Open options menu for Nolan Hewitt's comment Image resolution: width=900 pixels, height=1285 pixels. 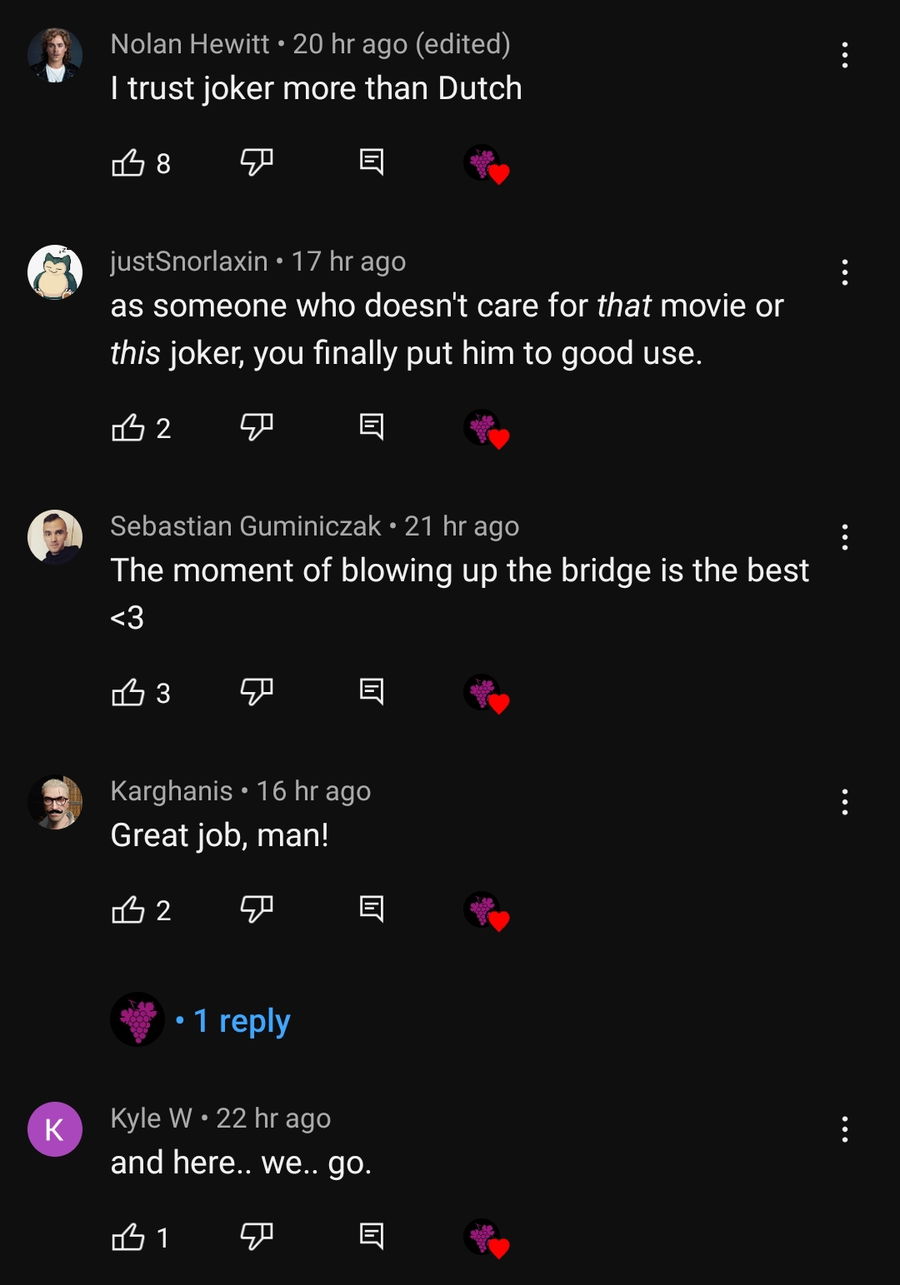coord(845,55)
